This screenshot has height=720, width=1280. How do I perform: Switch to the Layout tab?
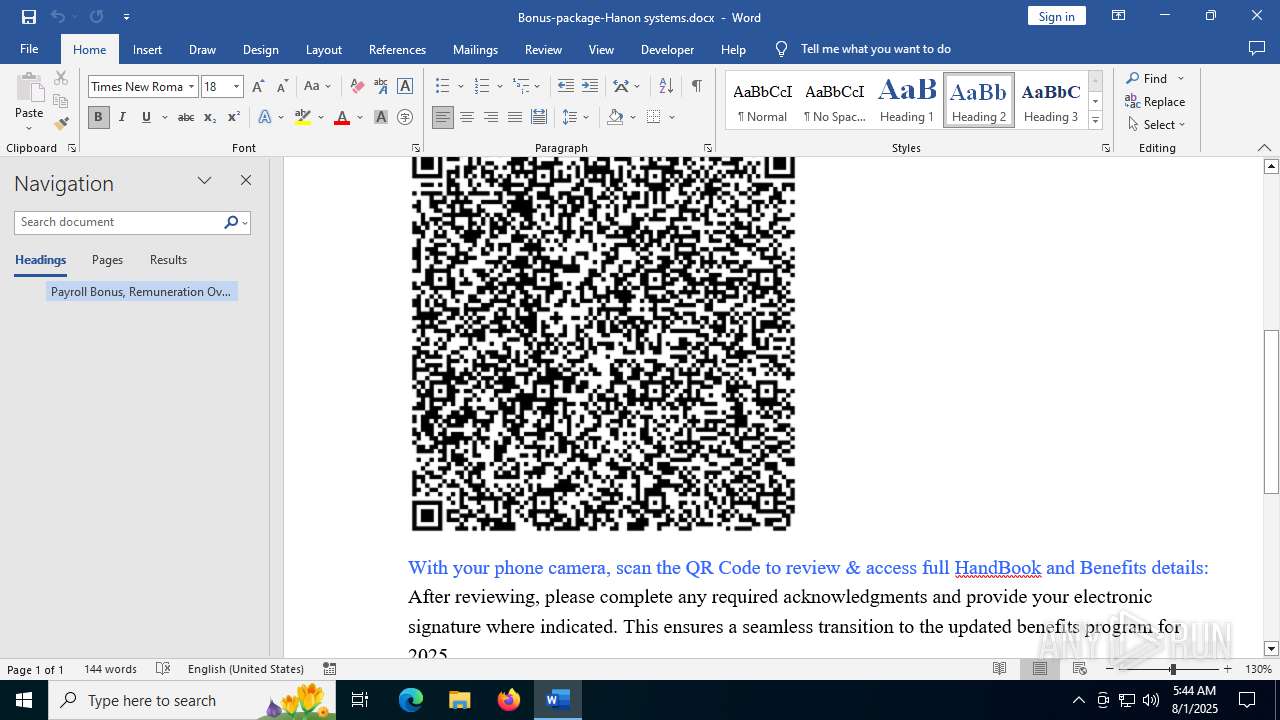tap(323, 49)
